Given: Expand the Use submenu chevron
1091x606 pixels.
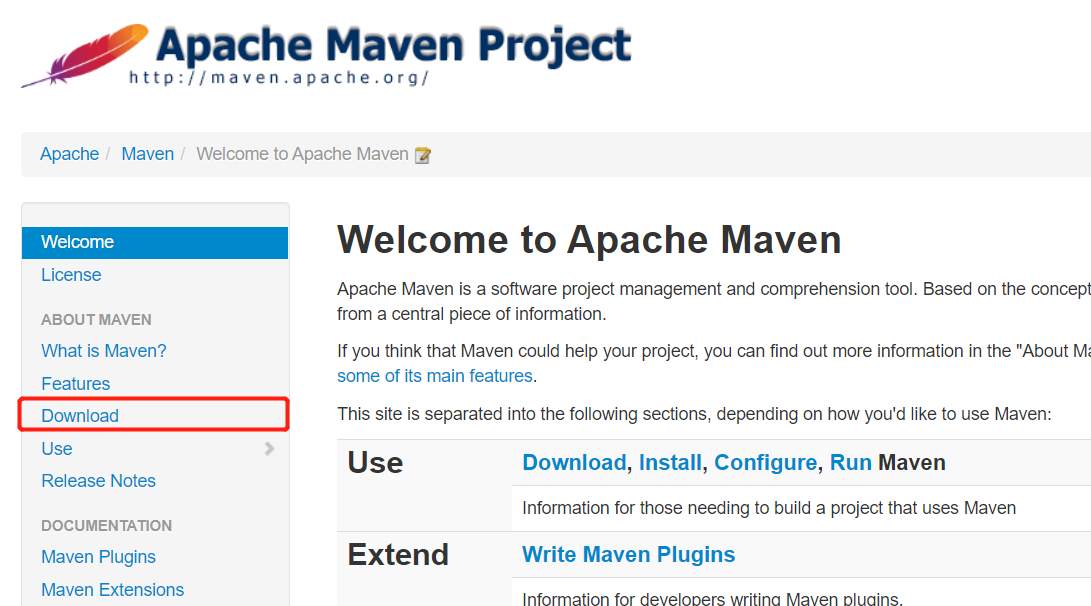Looking at the screenshot, I should 269,449.
